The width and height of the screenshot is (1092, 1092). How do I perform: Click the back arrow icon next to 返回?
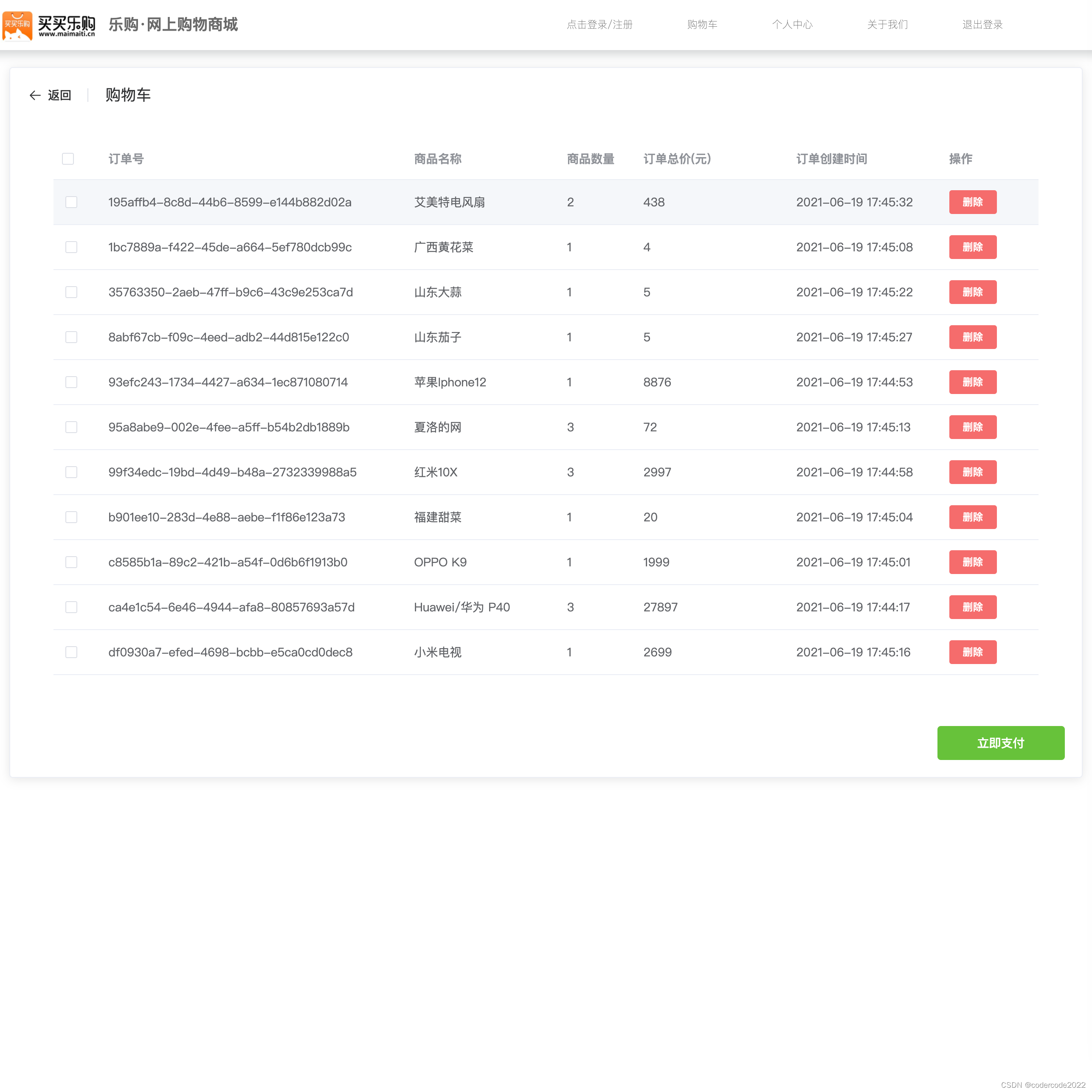click(35, 96)
